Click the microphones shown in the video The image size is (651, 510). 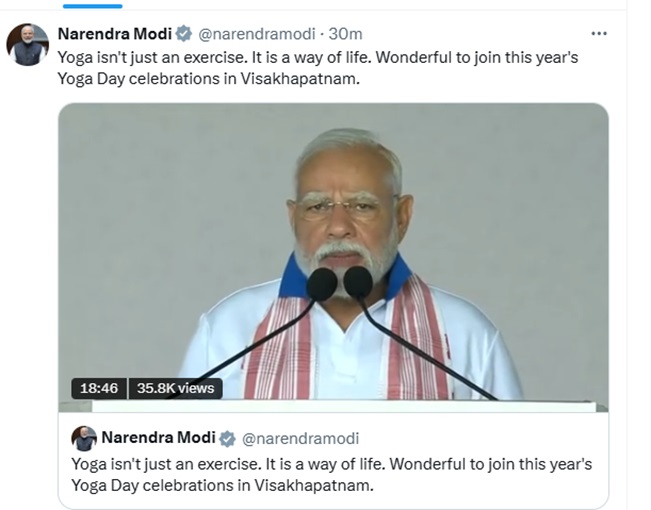coord(340,283)
